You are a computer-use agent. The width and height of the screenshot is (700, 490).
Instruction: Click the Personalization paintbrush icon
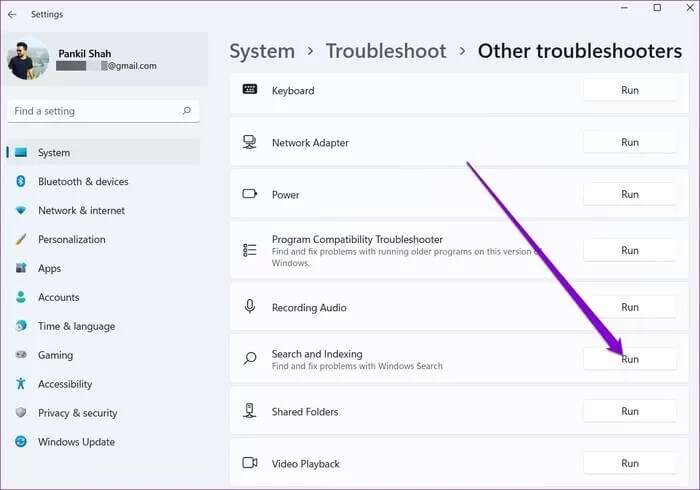[21, 239]
